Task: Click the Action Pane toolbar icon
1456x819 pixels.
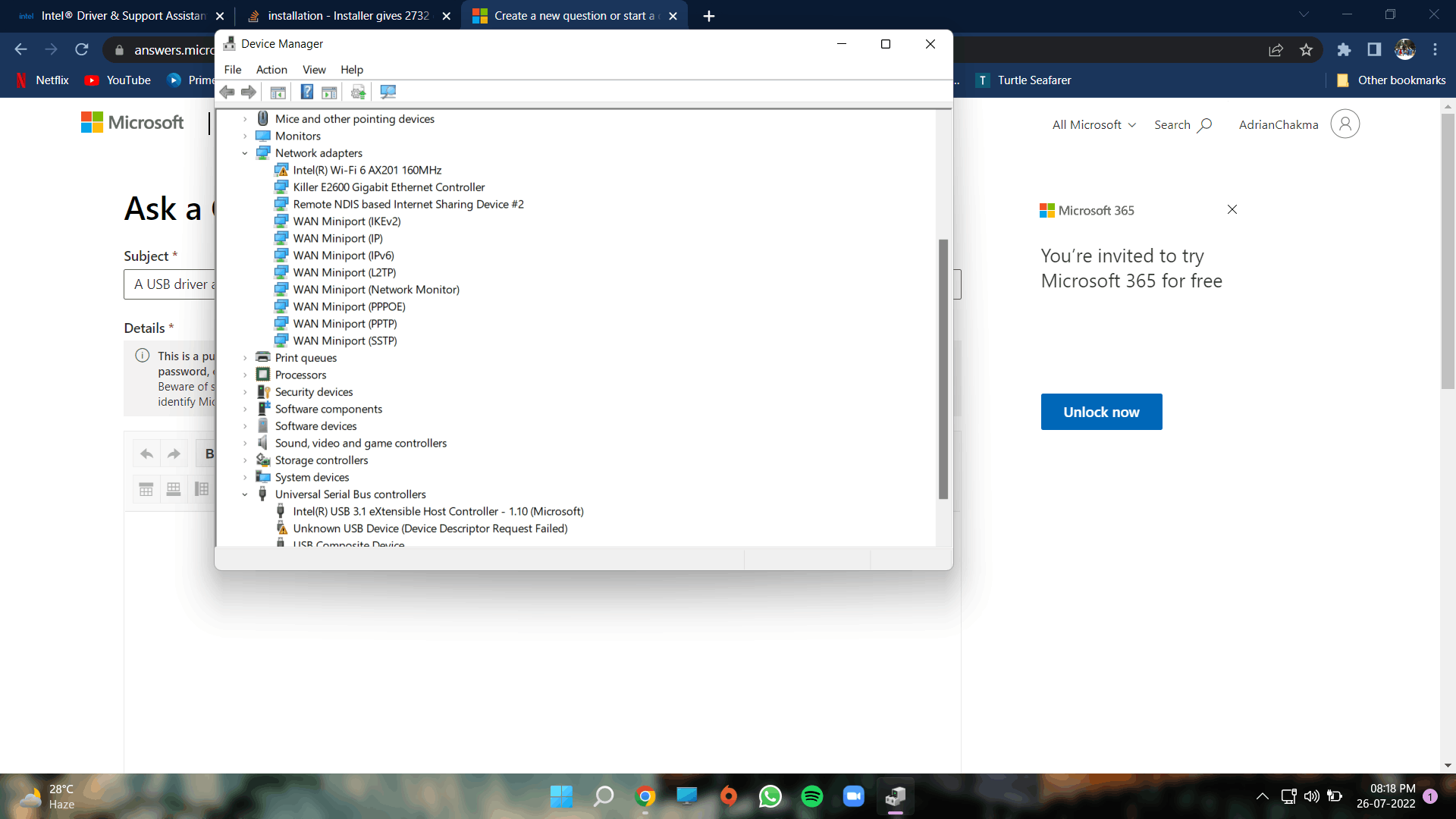Action: coord(329,92)
